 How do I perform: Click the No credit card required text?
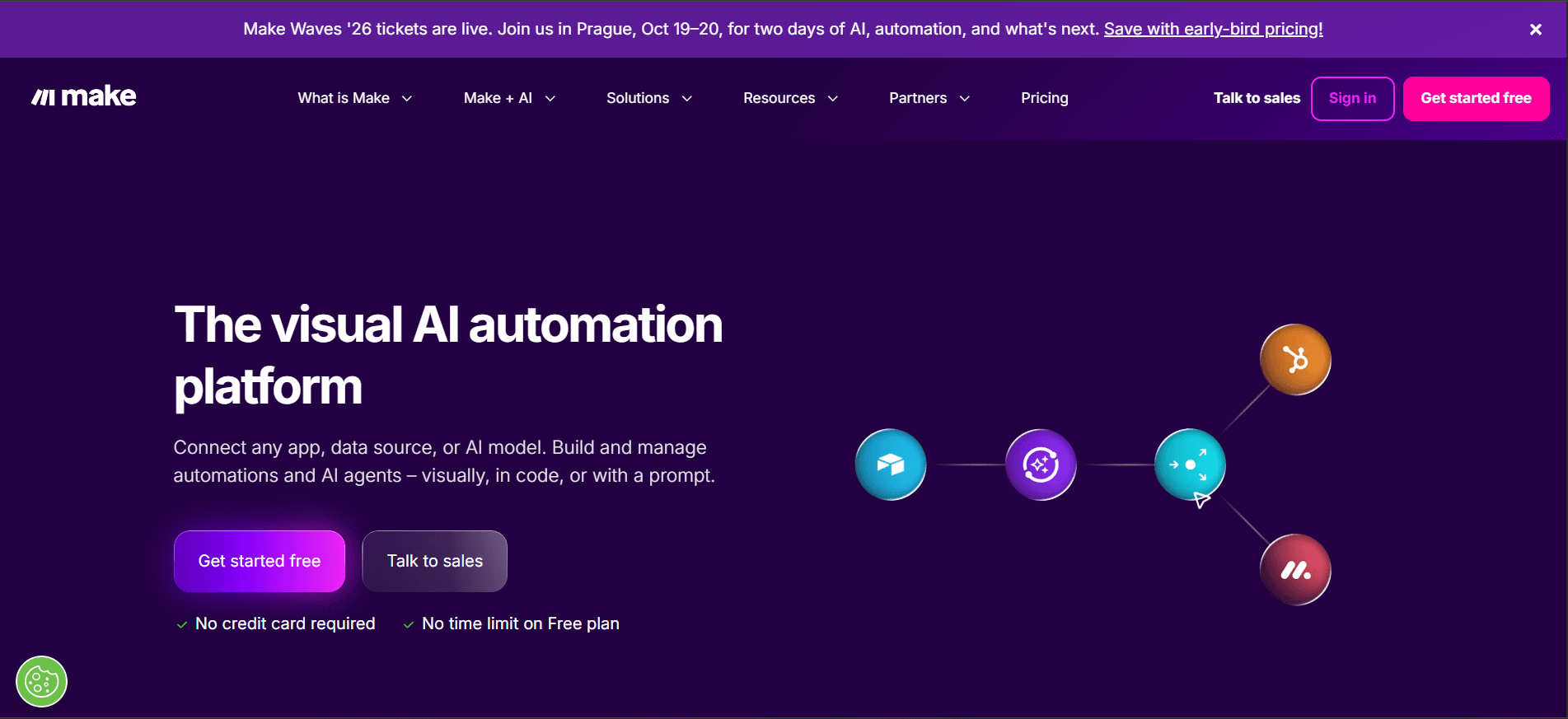click(285, 623)
